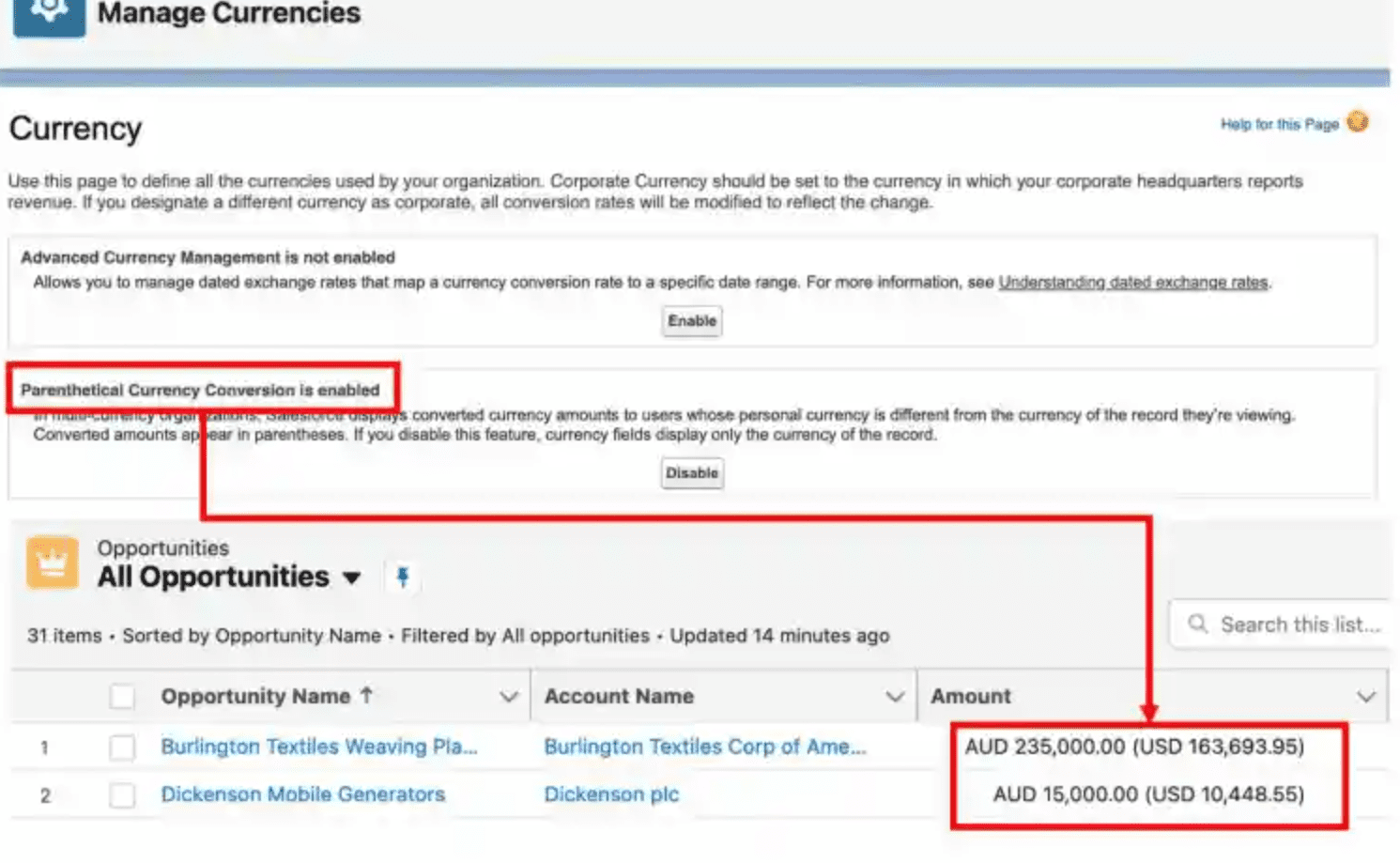This screenshot has width=1400, height=863.
Task: Click the orange Help question mark icon
Action: (1357, 122)
